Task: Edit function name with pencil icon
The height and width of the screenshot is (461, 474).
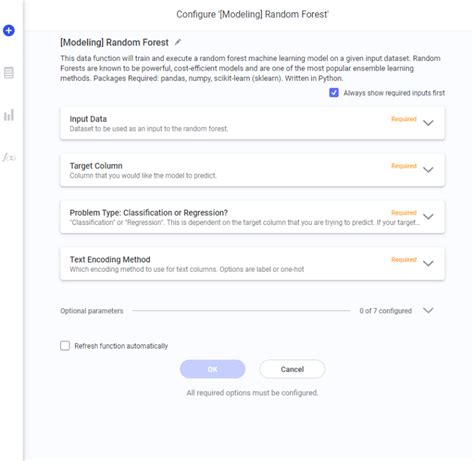Action: pos(178,42)
